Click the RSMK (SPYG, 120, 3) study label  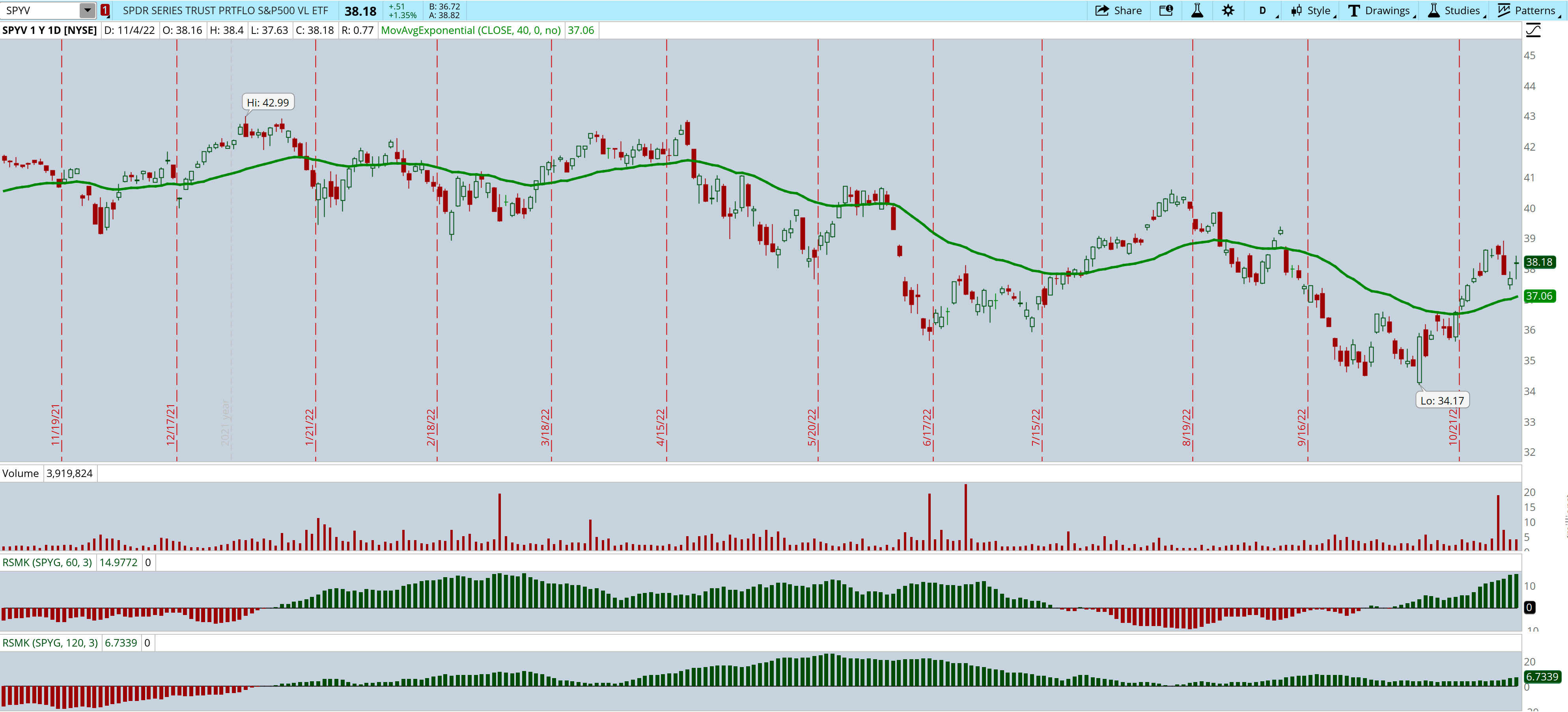tap(50, 643)
